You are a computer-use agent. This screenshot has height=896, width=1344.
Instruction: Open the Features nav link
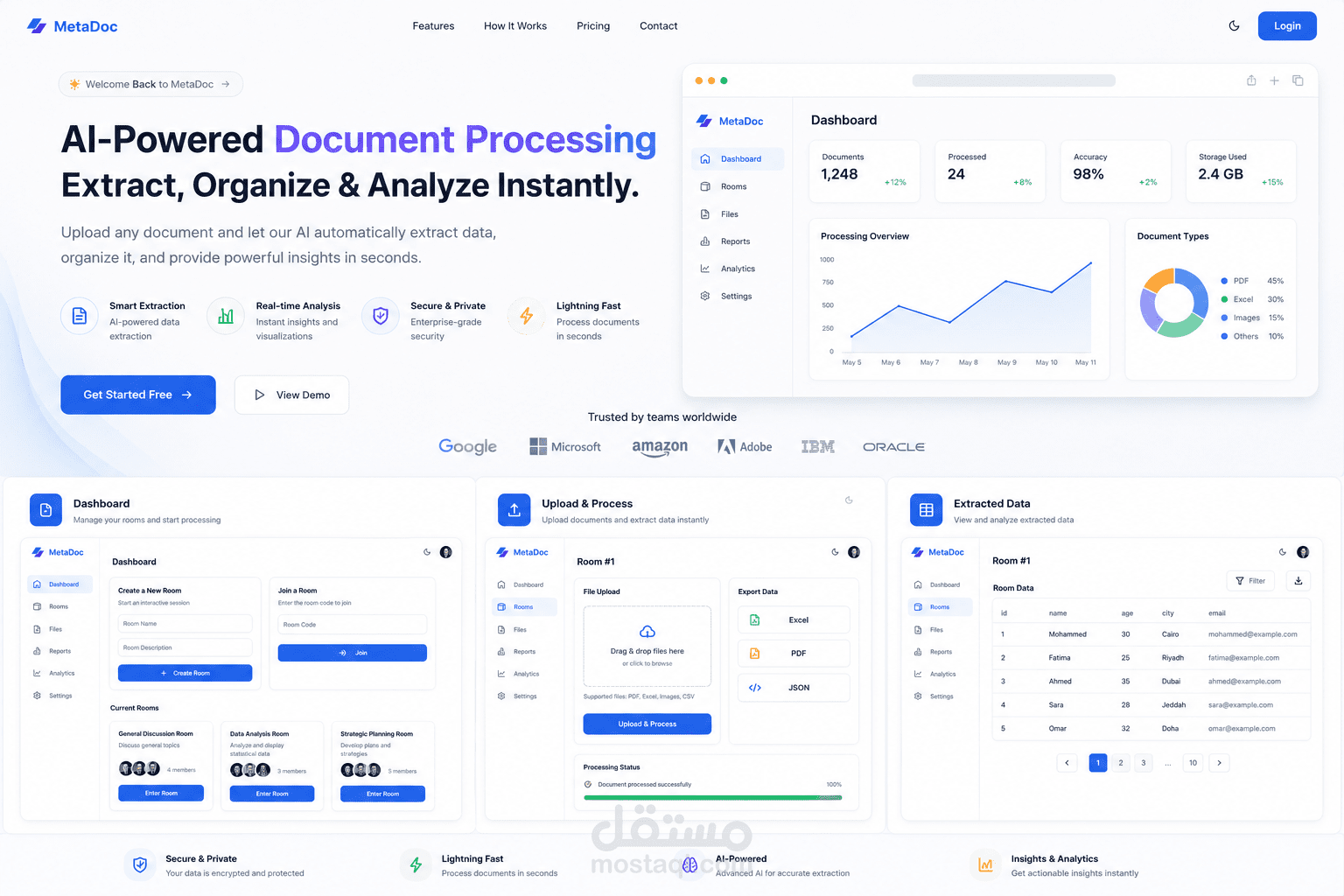point(433,26)
